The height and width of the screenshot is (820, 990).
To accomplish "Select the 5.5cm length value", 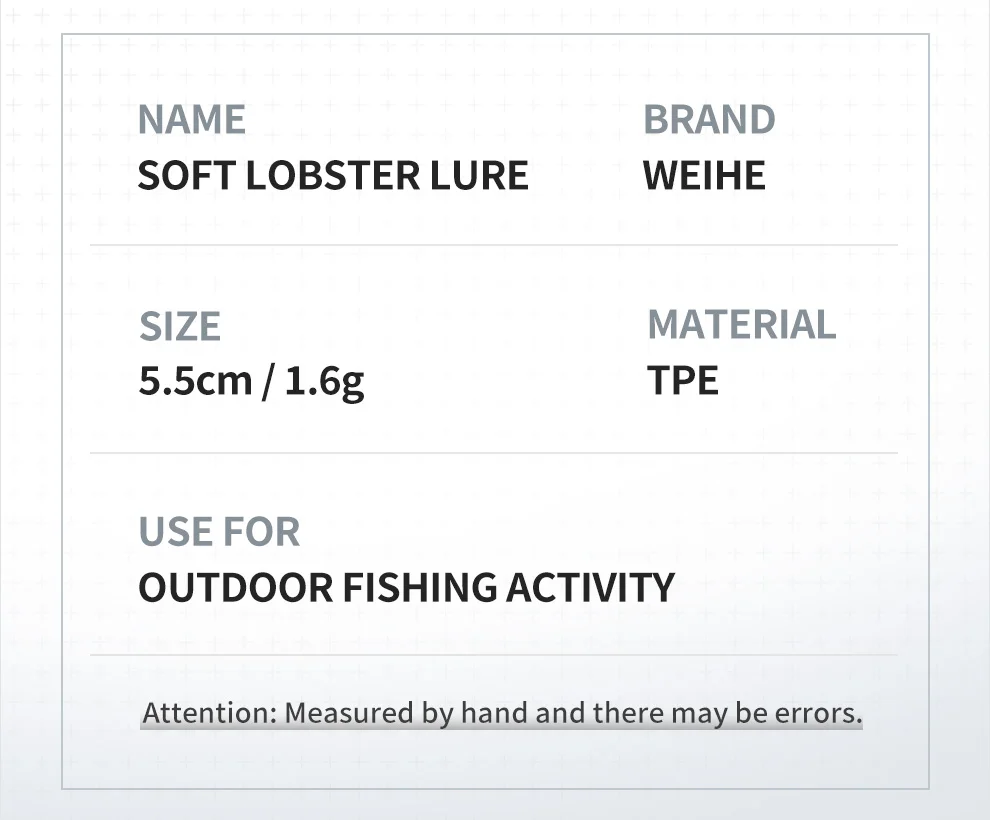I will (x=195, y=382).
